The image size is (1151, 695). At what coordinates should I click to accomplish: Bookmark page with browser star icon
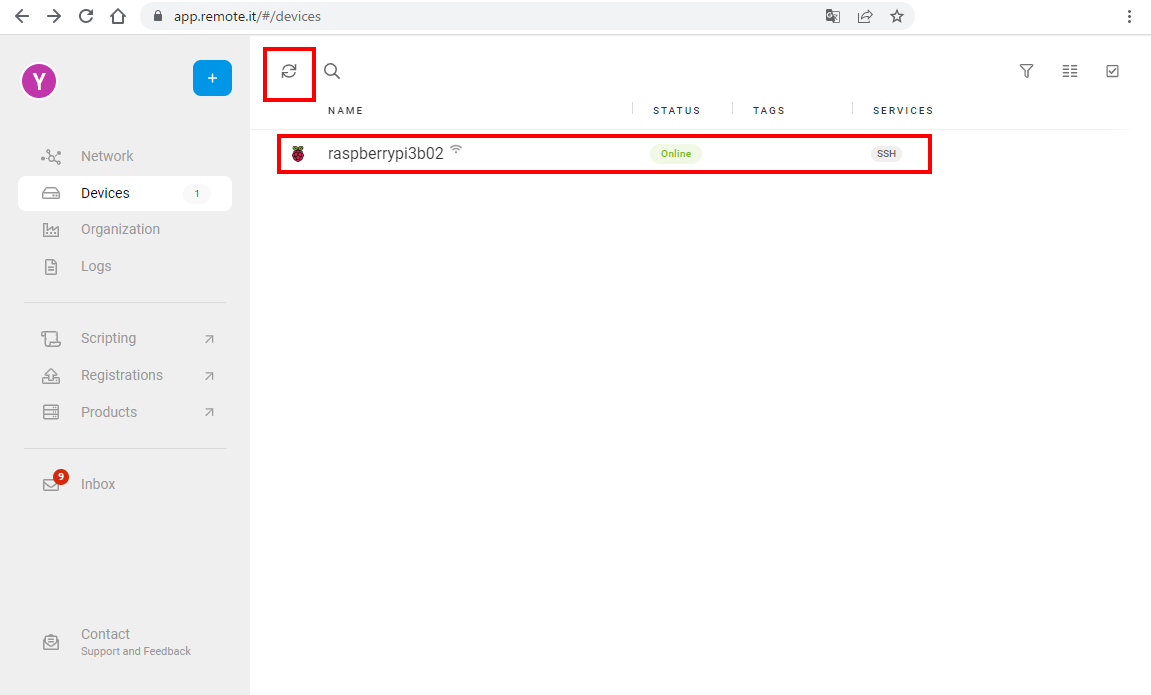(897, 16)
